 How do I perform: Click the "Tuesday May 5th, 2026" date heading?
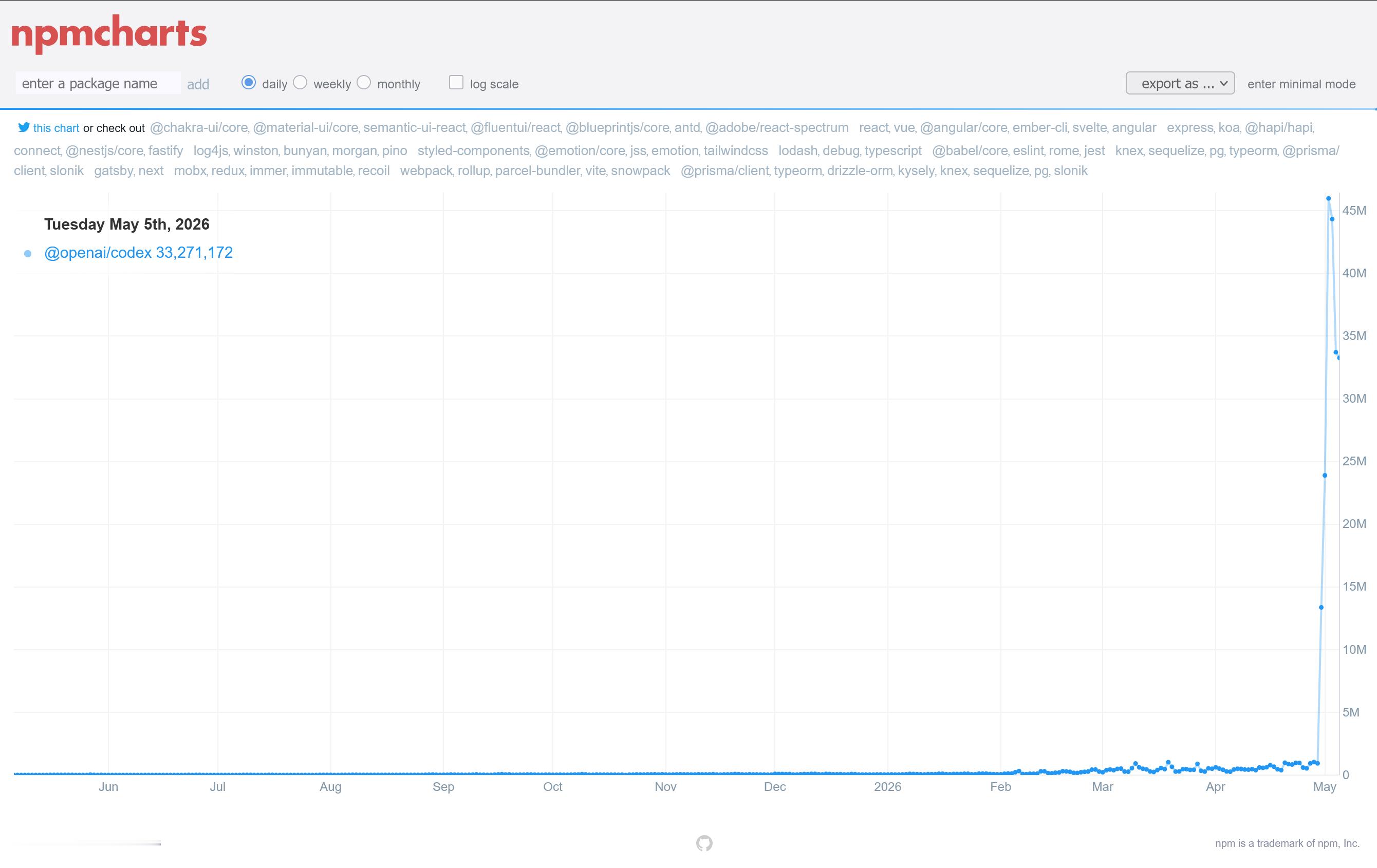127,224
